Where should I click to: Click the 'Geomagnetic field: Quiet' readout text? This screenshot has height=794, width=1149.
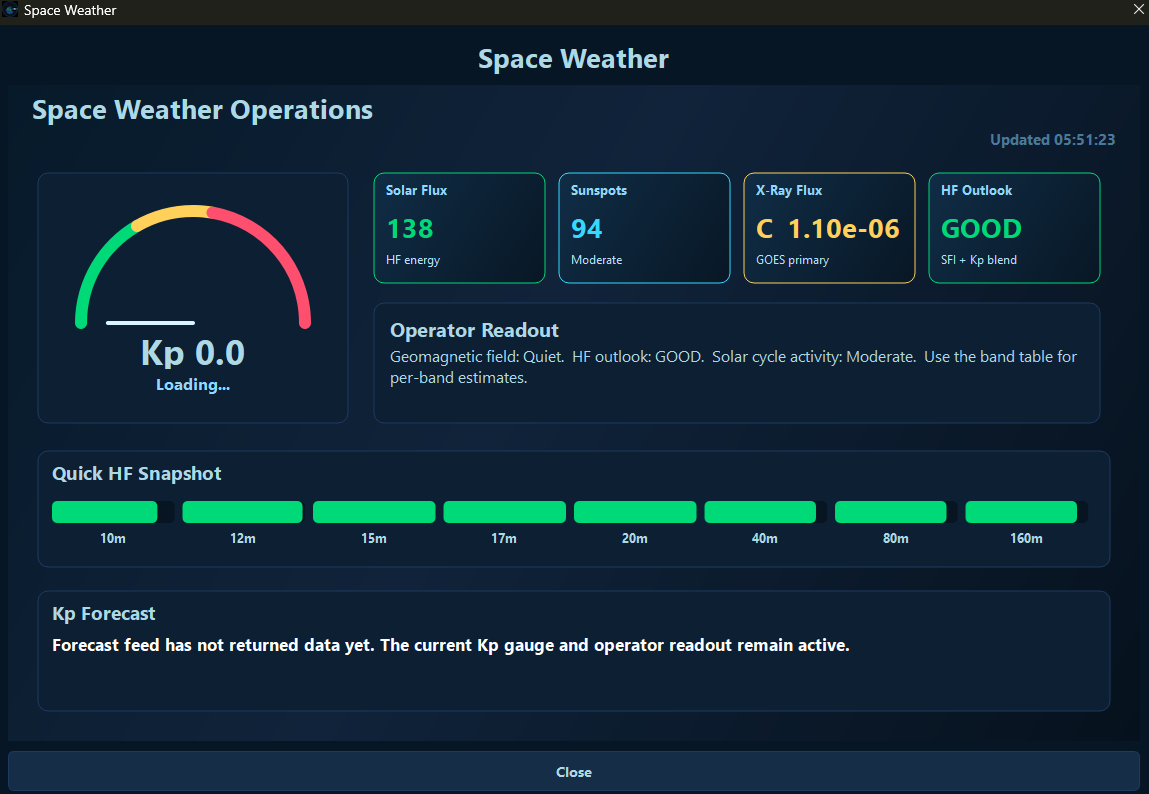[477, 357]
